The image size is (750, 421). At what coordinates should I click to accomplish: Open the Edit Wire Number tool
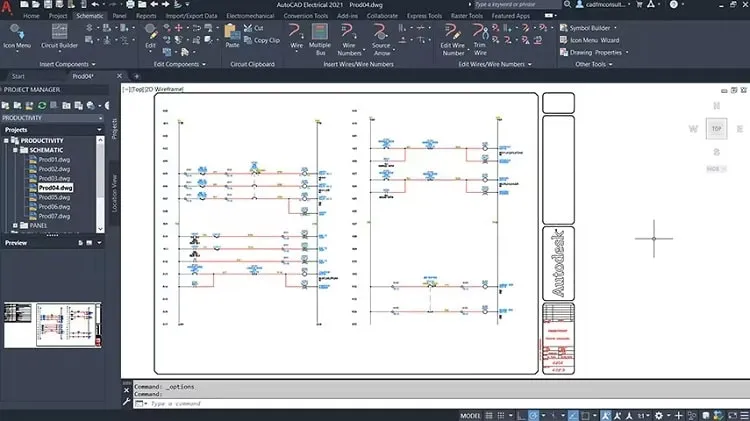(452, 39)
